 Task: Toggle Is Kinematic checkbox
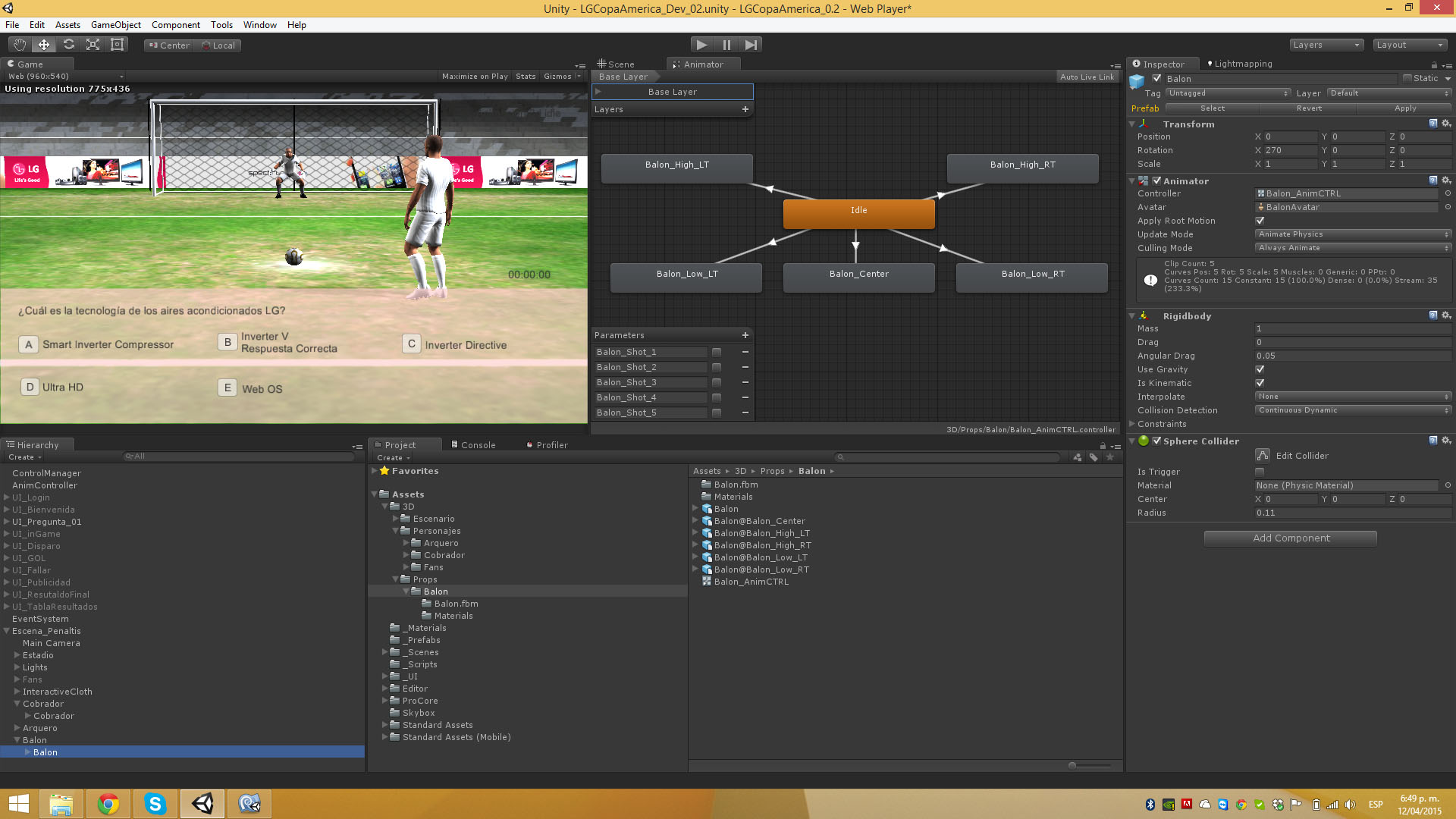[1260, 383]
